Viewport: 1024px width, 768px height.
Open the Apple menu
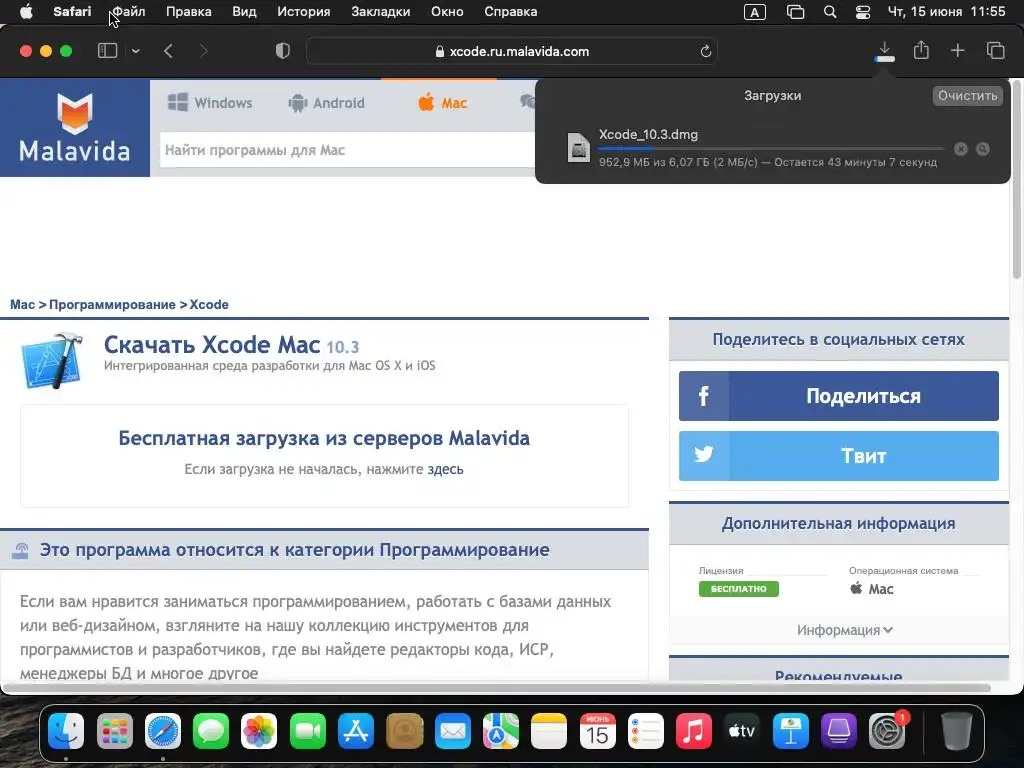tap(26, 12)
